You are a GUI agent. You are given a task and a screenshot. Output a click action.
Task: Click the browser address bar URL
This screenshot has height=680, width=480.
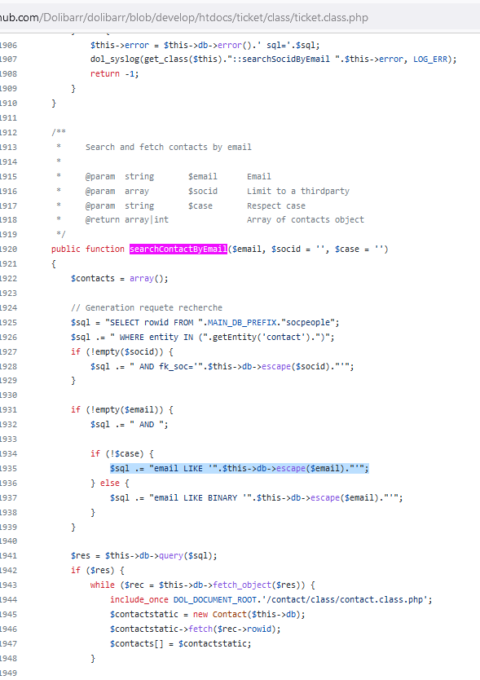click(x=184, y=17)
